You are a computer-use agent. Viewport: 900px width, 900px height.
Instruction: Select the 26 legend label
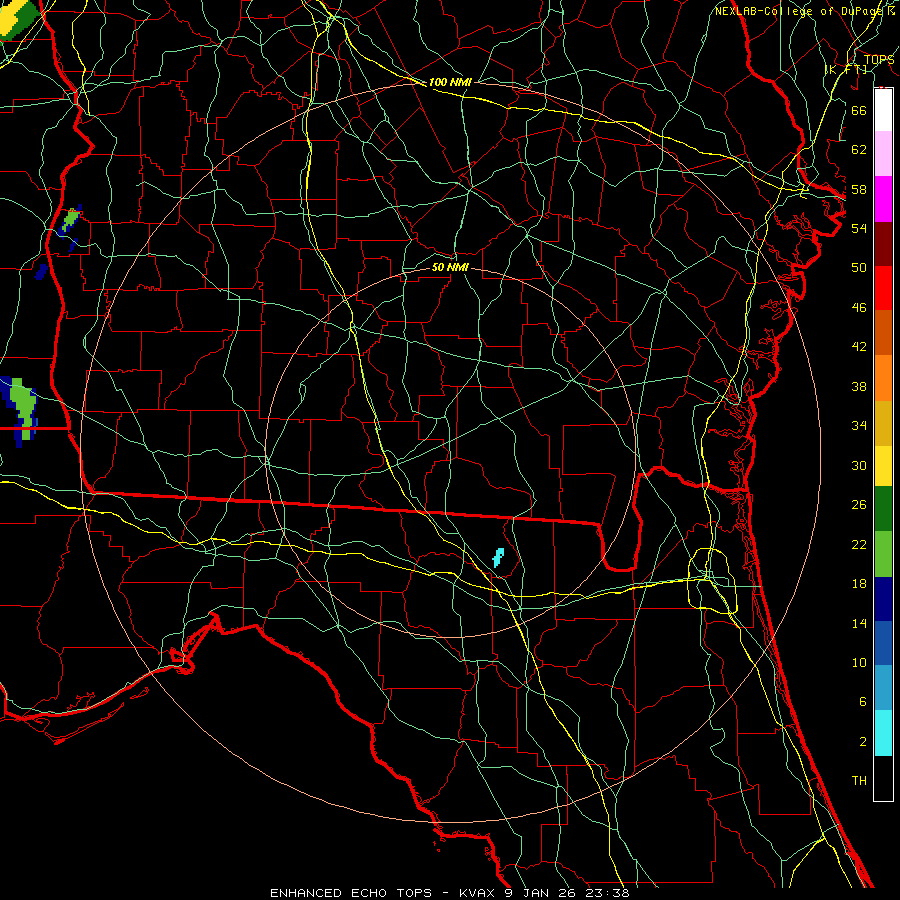pos(859,505)
